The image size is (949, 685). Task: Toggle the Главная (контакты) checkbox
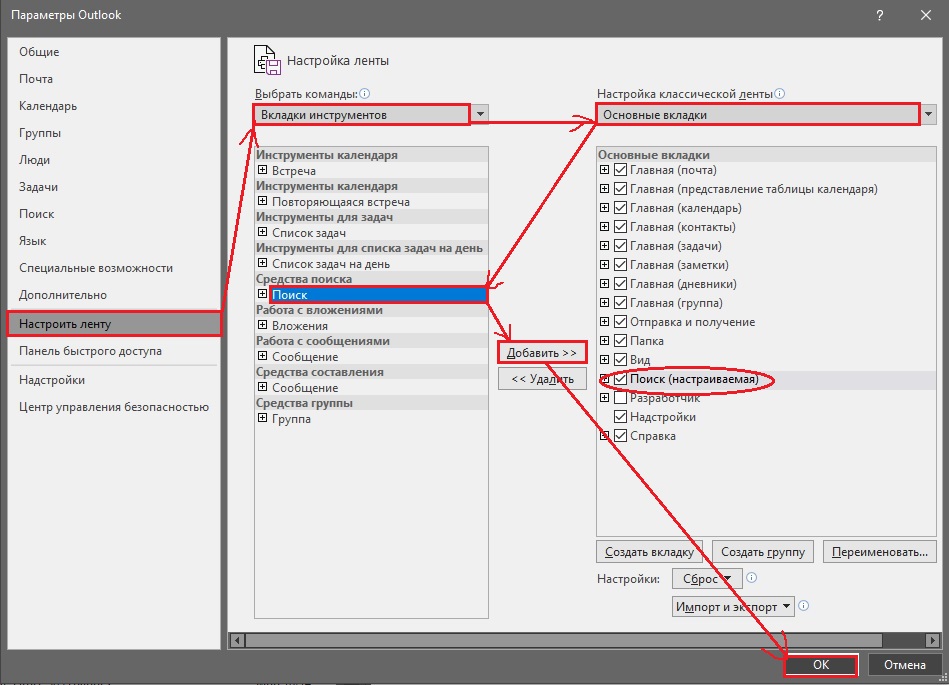(620, 227)
